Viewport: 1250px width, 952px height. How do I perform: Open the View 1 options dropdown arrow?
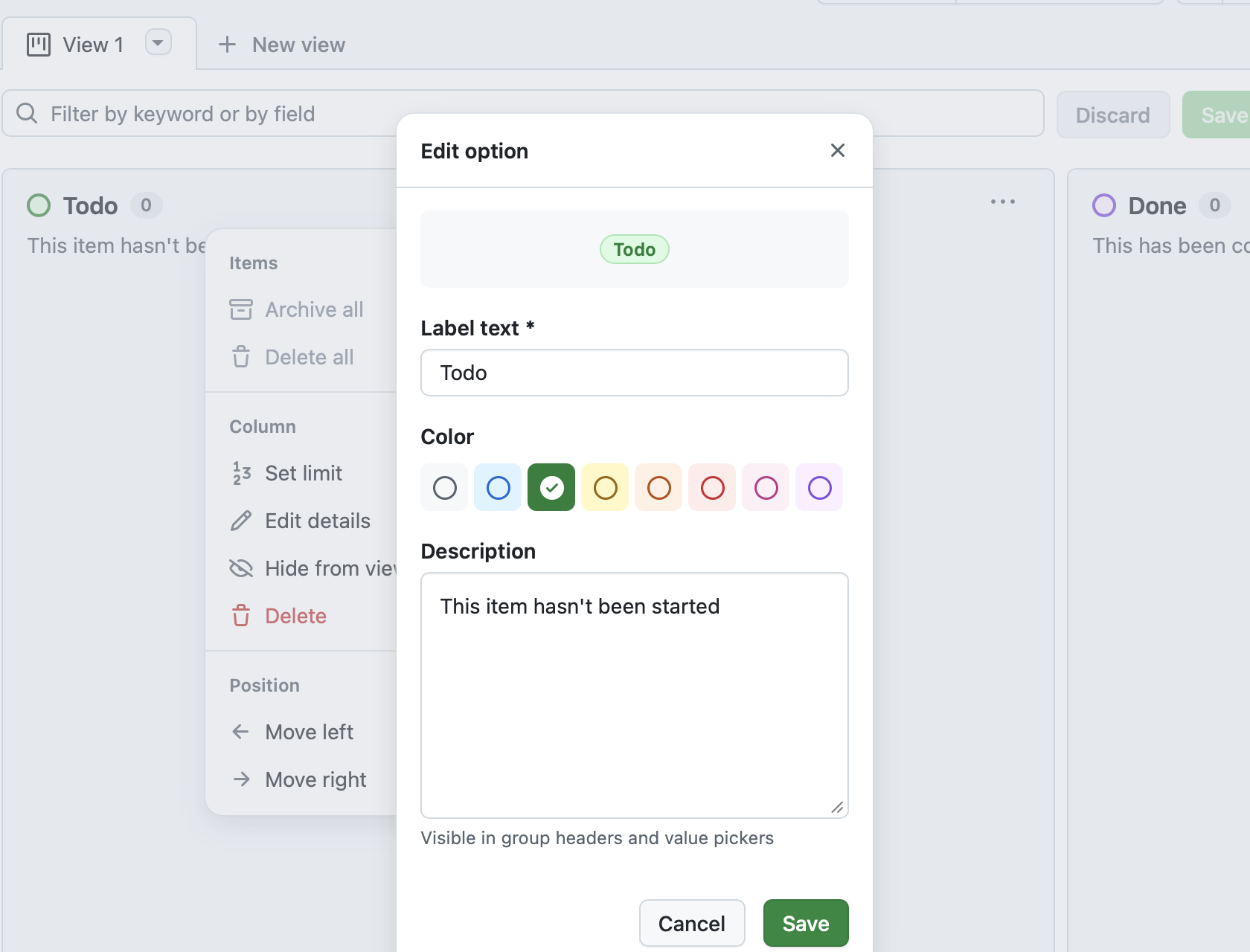tap(158, 42)
